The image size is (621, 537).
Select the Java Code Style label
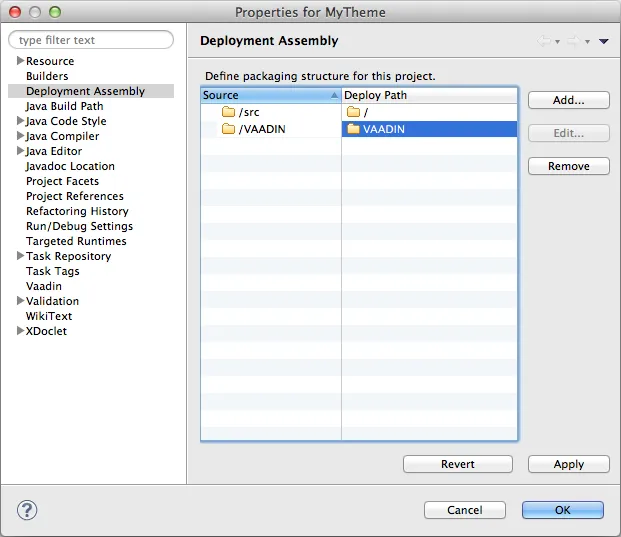(x=66, y=121)
